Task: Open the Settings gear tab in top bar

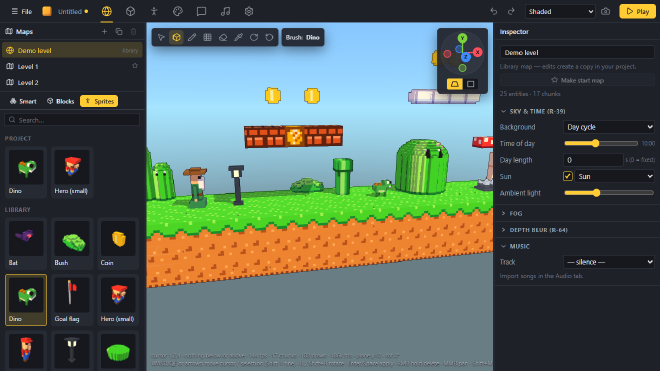Action: (x=249, y=11)
